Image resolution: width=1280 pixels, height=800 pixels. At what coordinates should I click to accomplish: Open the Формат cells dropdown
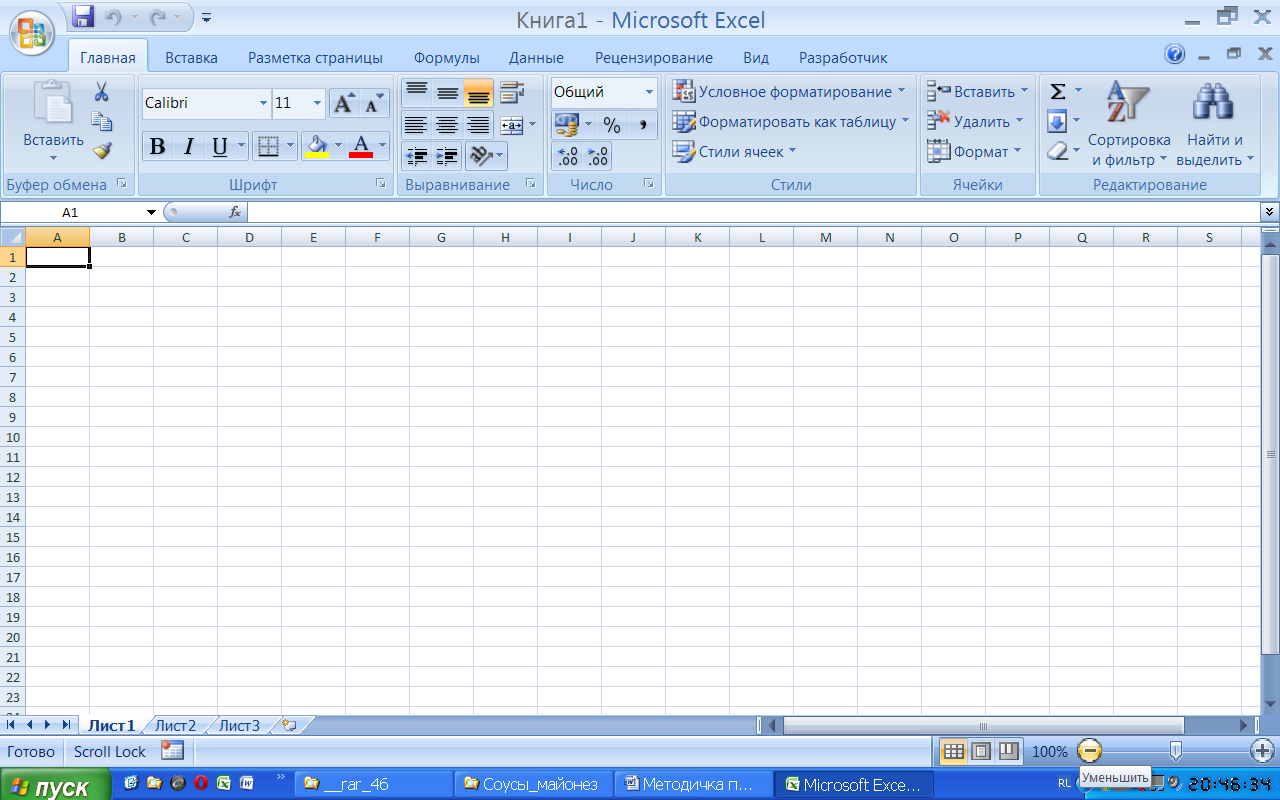pyautogui.click(x=974, y=152)
